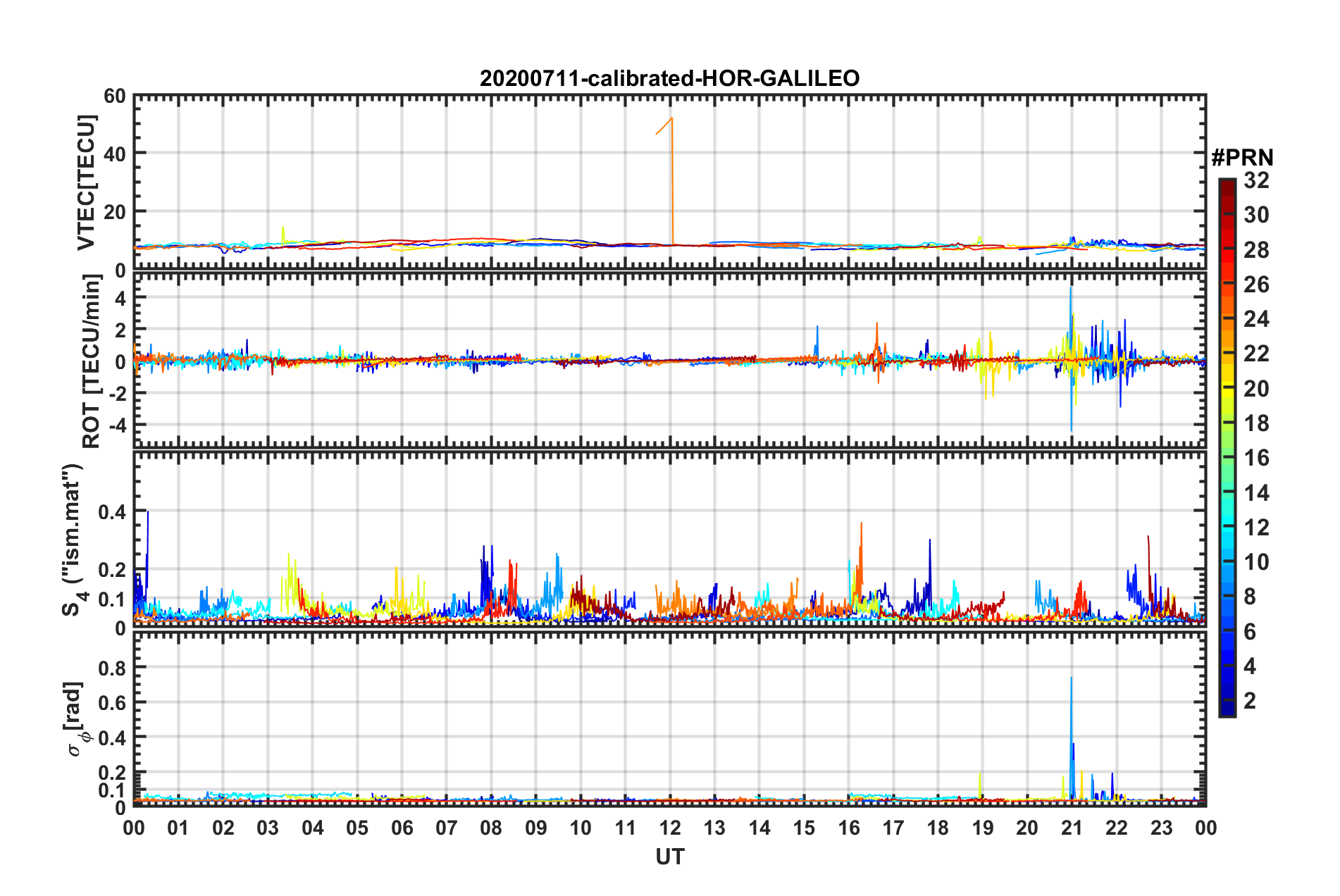Click the x-axis tick label 21
This screenshot has width=1340, height=896.
[1072, 828]
